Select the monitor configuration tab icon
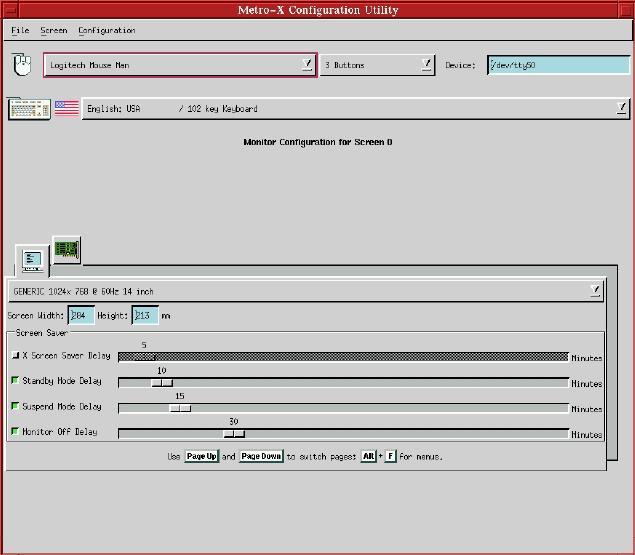This screenshot has width=635, height=555. pos(32,260)
